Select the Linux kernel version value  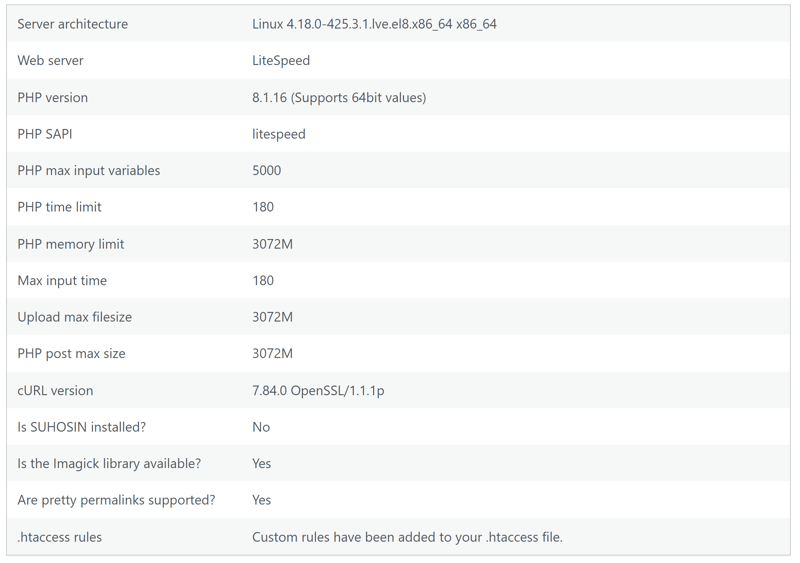point(374,24)
